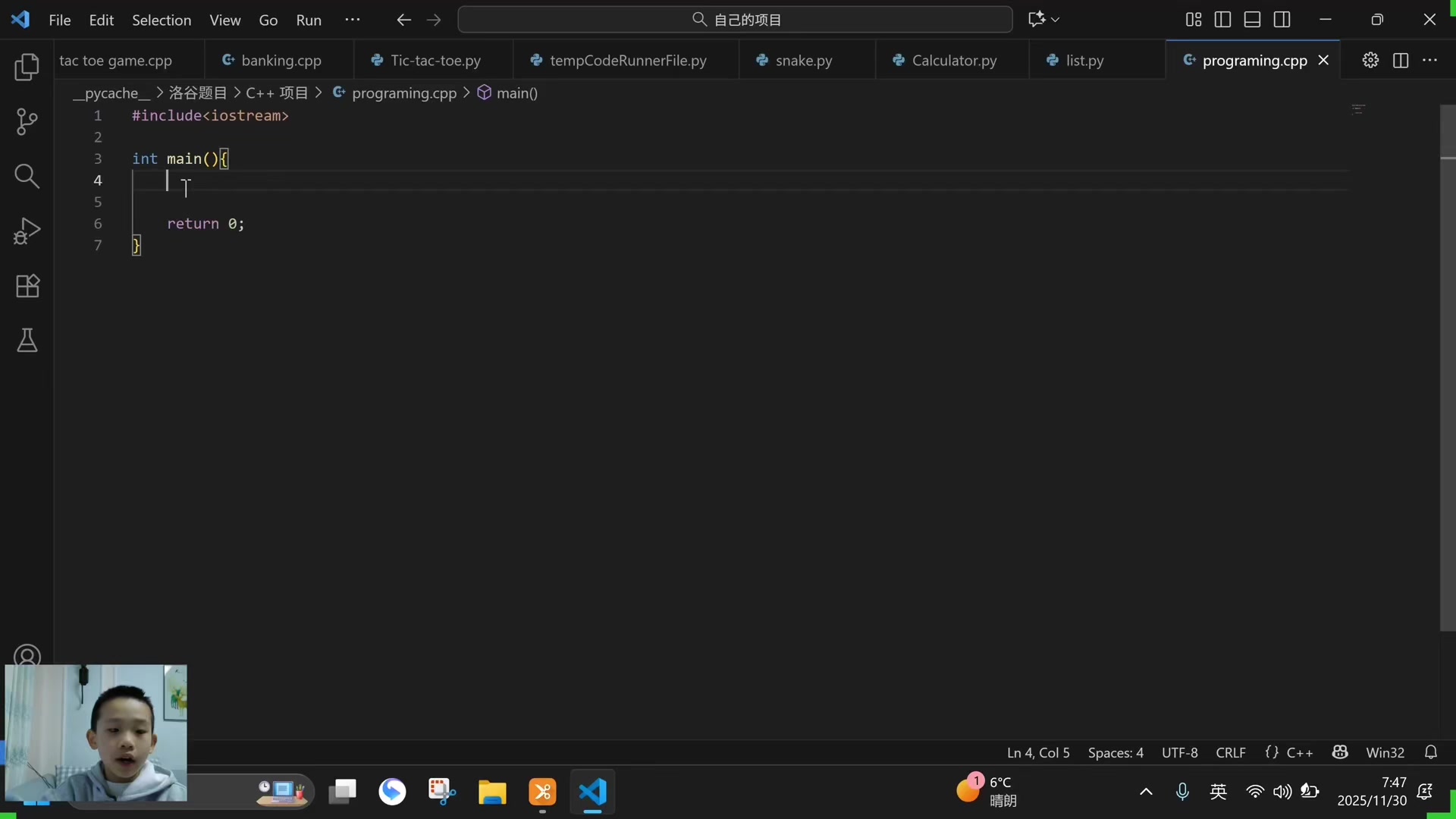Open the extra menu item ellipsis
This screenshot has width=1456, height=819.
pyautogui.click(x=353, y=20)
